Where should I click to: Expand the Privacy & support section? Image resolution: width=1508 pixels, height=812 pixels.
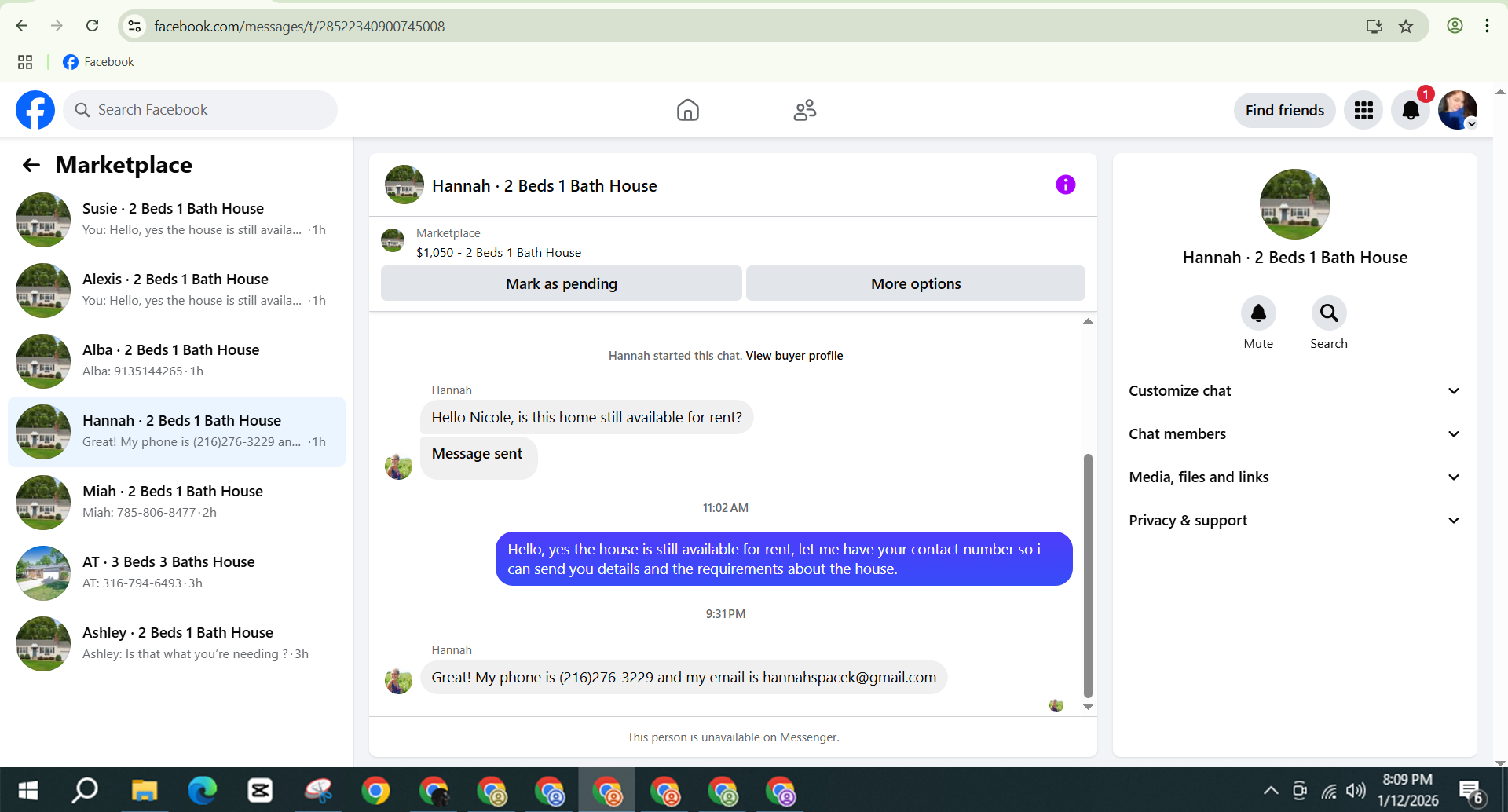(1295, 521)
